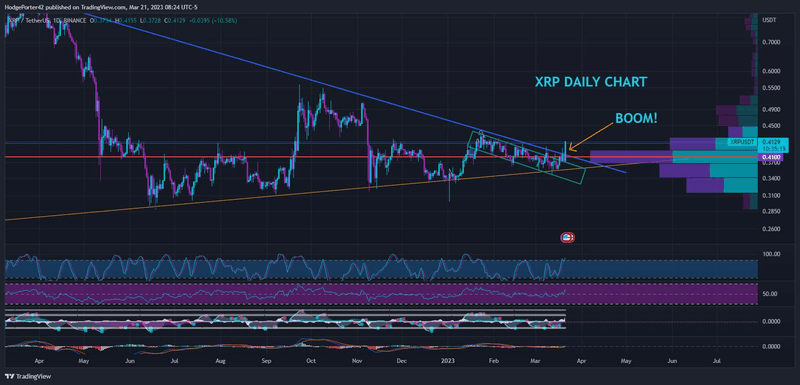Viewport: 800px width, 385px height.
Task: Click the XRPUSDT symbol price tag
Action: 741,142
